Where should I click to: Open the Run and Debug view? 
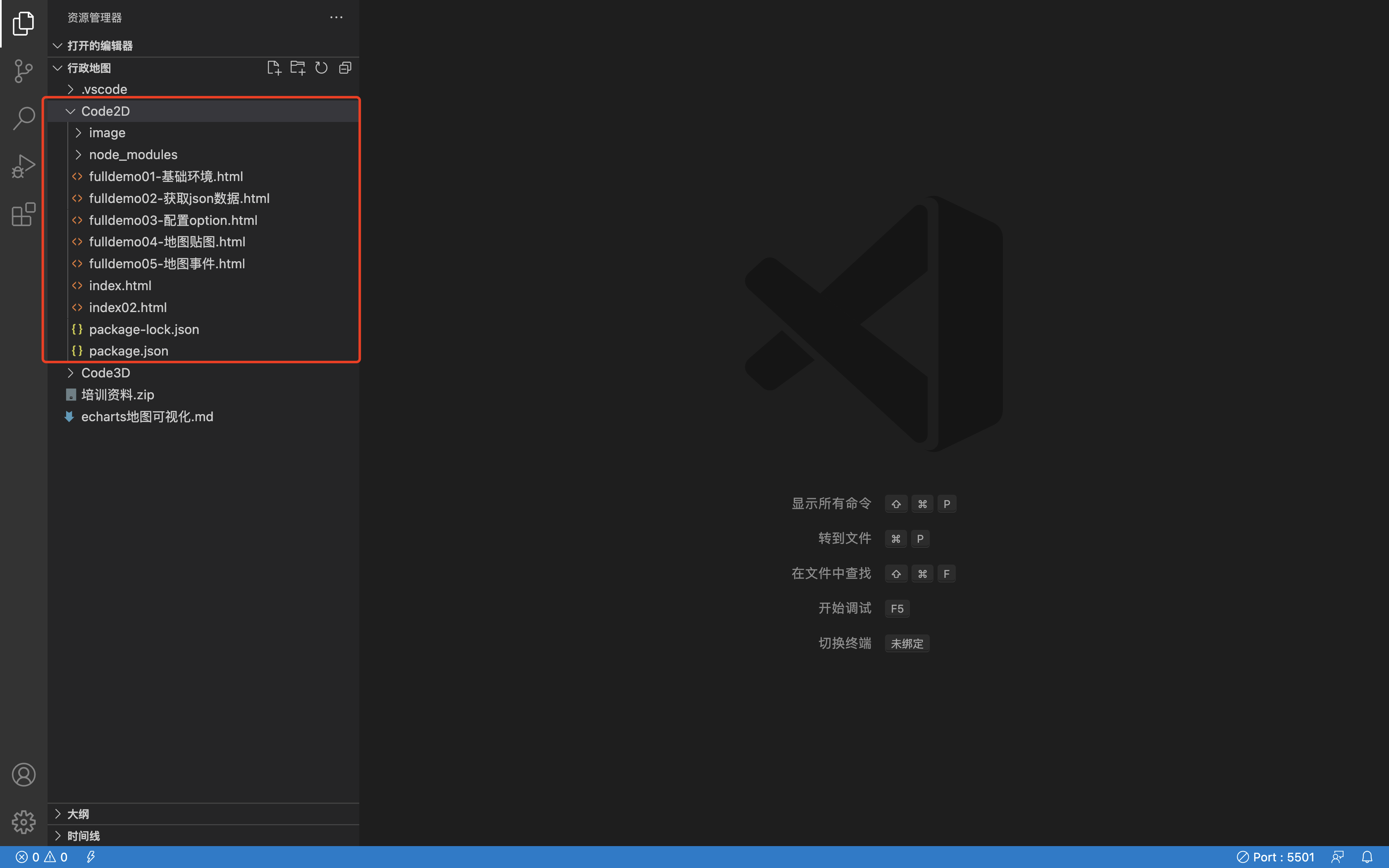[23, 167]
